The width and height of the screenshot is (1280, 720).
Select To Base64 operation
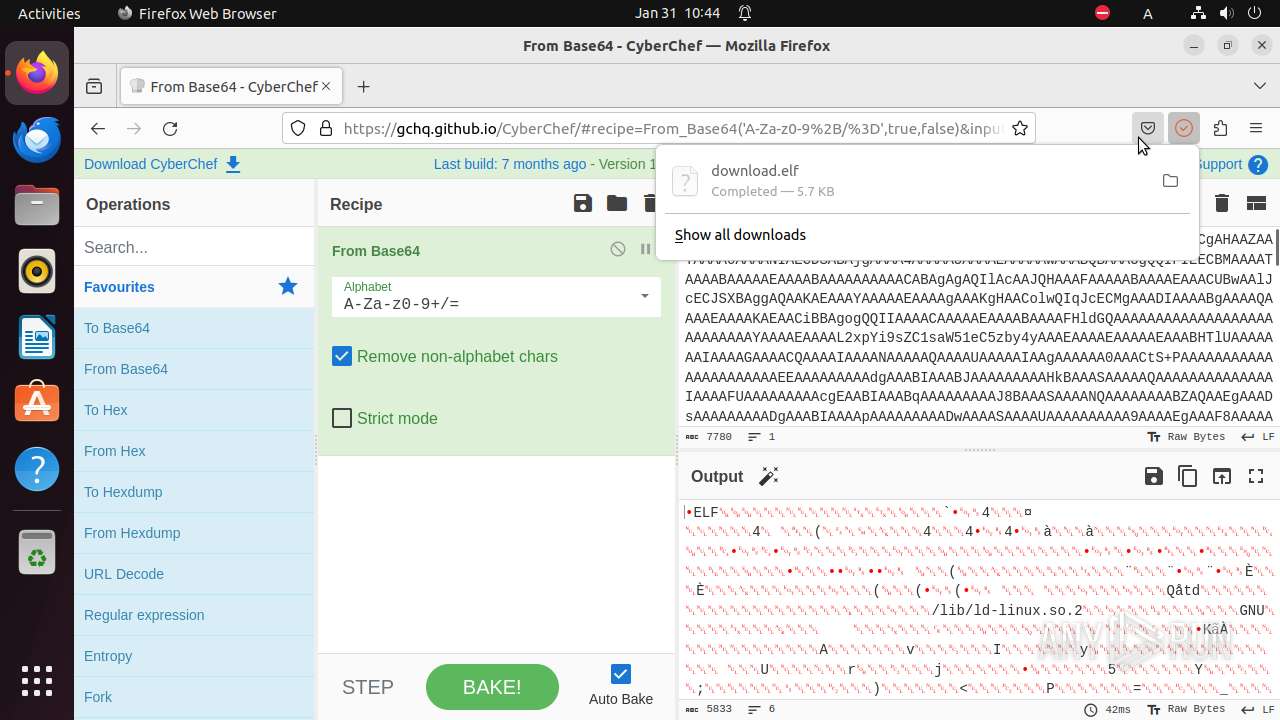pyautogui.click(x=194, y=328)
